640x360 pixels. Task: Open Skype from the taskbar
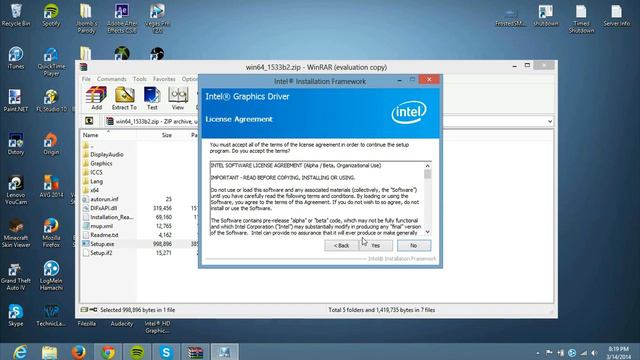pyautogui.click(x=166, y=352)
